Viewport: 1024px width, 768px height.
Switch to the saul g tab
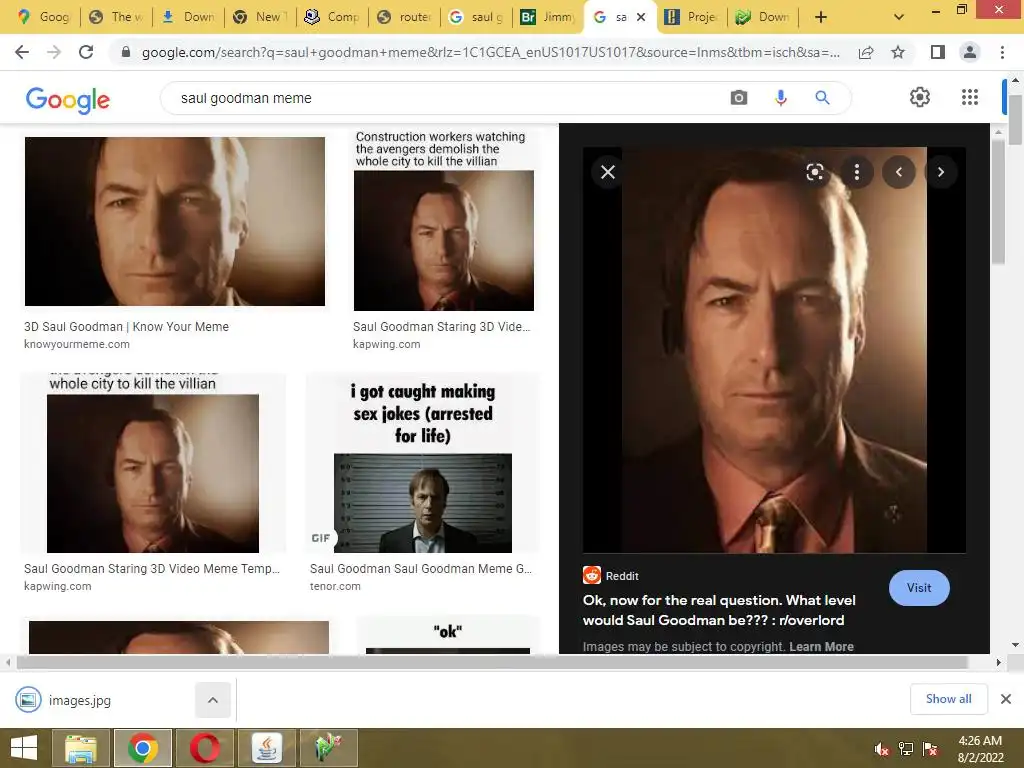[x=476, y=17]
